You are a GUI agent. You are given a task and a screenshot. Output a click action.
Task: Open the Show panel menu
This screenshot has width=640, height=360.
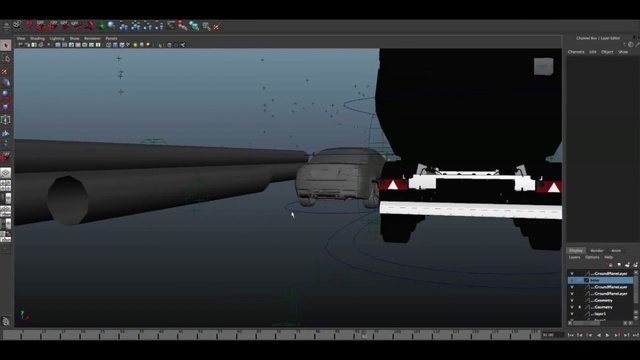tap(74, 38)
